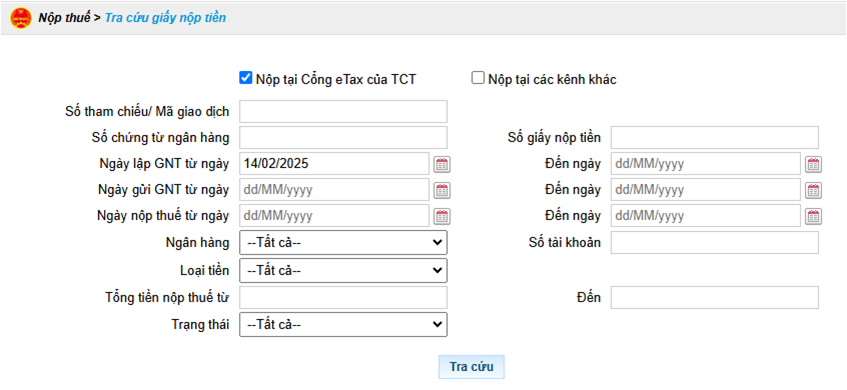847x390 pixels.
Task: Uncheck Nộp tại Cổng eTax của TCT
Action: click(246, 78)
